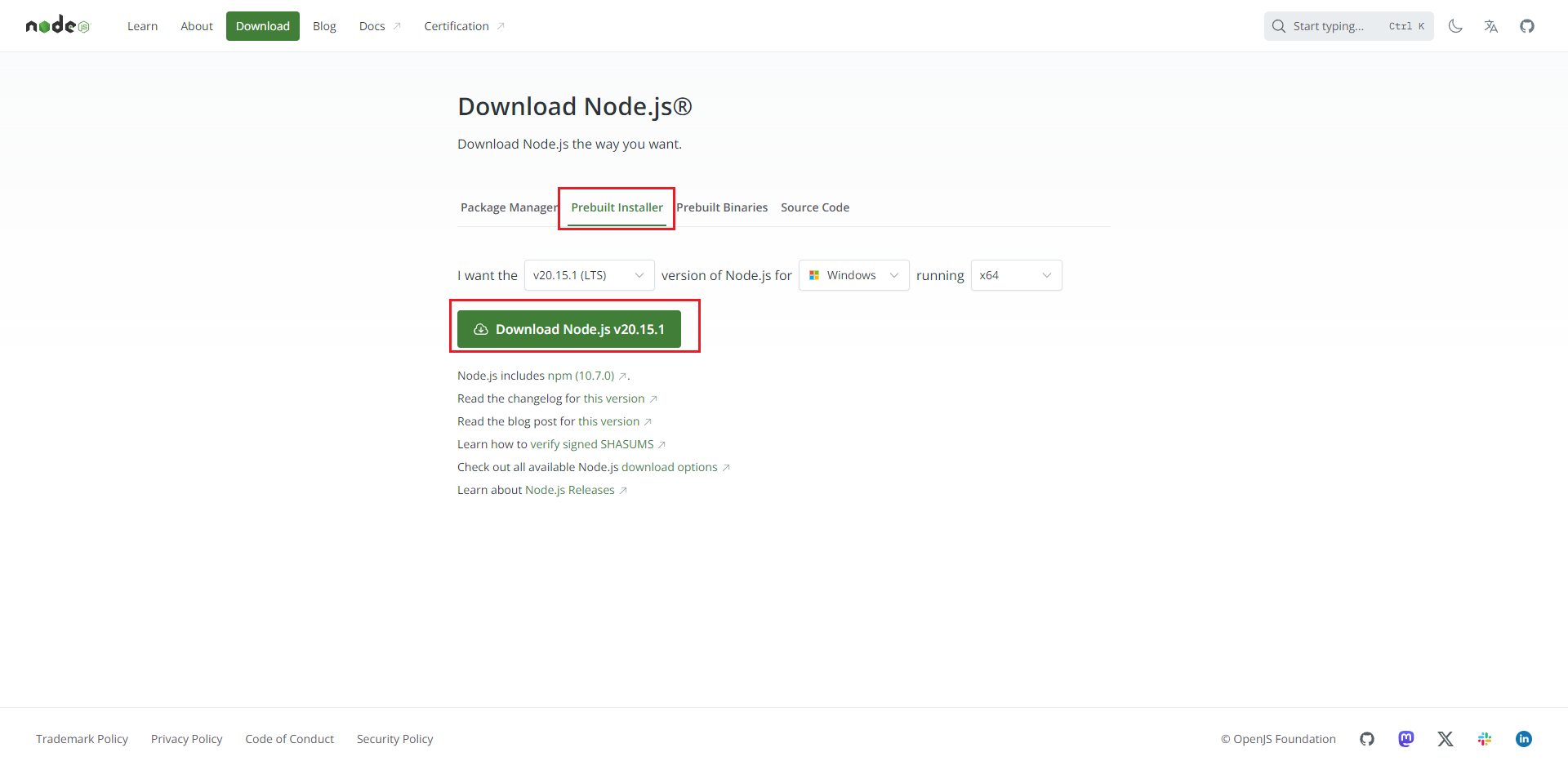Screen dimensions: 1568x770
Task: Toggle dark mode with the moon icon
Action: tap(1455, 26)
